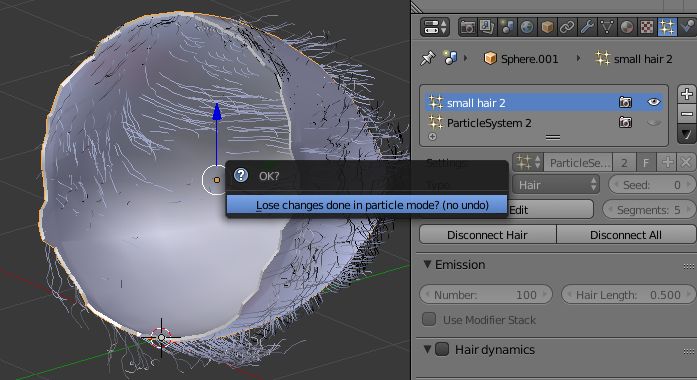Click the Emission panel drag grip
Screen dimensions: 697x380
[689, 267]
